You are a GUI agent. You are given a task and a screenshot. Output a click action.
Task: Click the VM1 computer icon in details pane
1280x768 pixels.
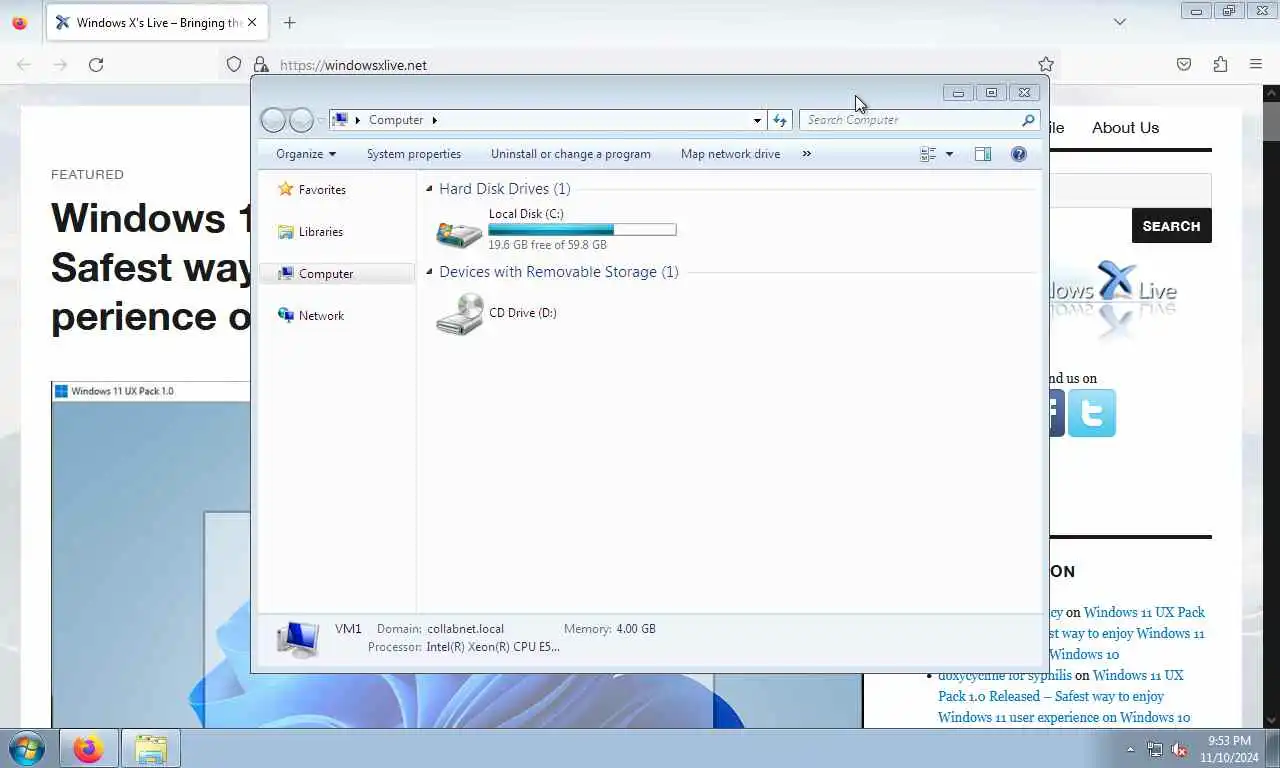pos(298,639)
